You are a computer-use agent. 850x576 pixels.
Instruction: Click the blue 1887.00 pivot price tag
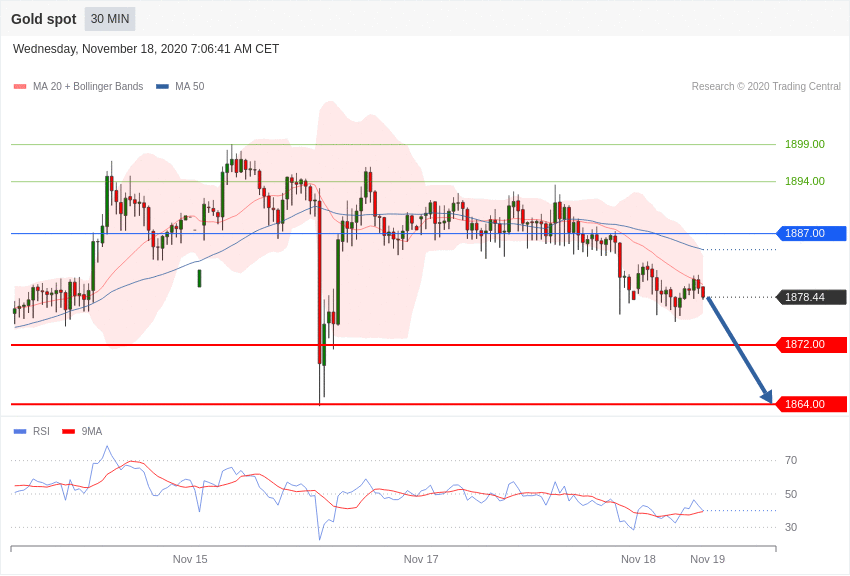pyautogui.click(x=811, y=234)
